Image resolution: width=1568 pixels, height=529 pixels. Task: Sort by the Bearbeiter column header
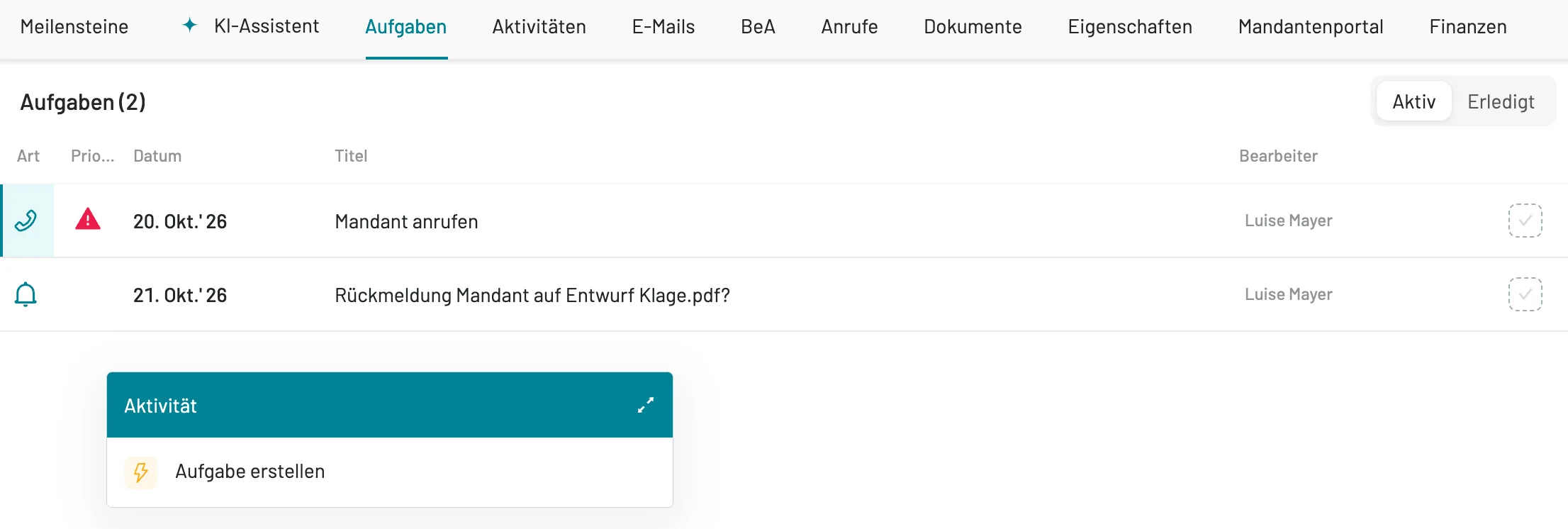coord(1278,156)
